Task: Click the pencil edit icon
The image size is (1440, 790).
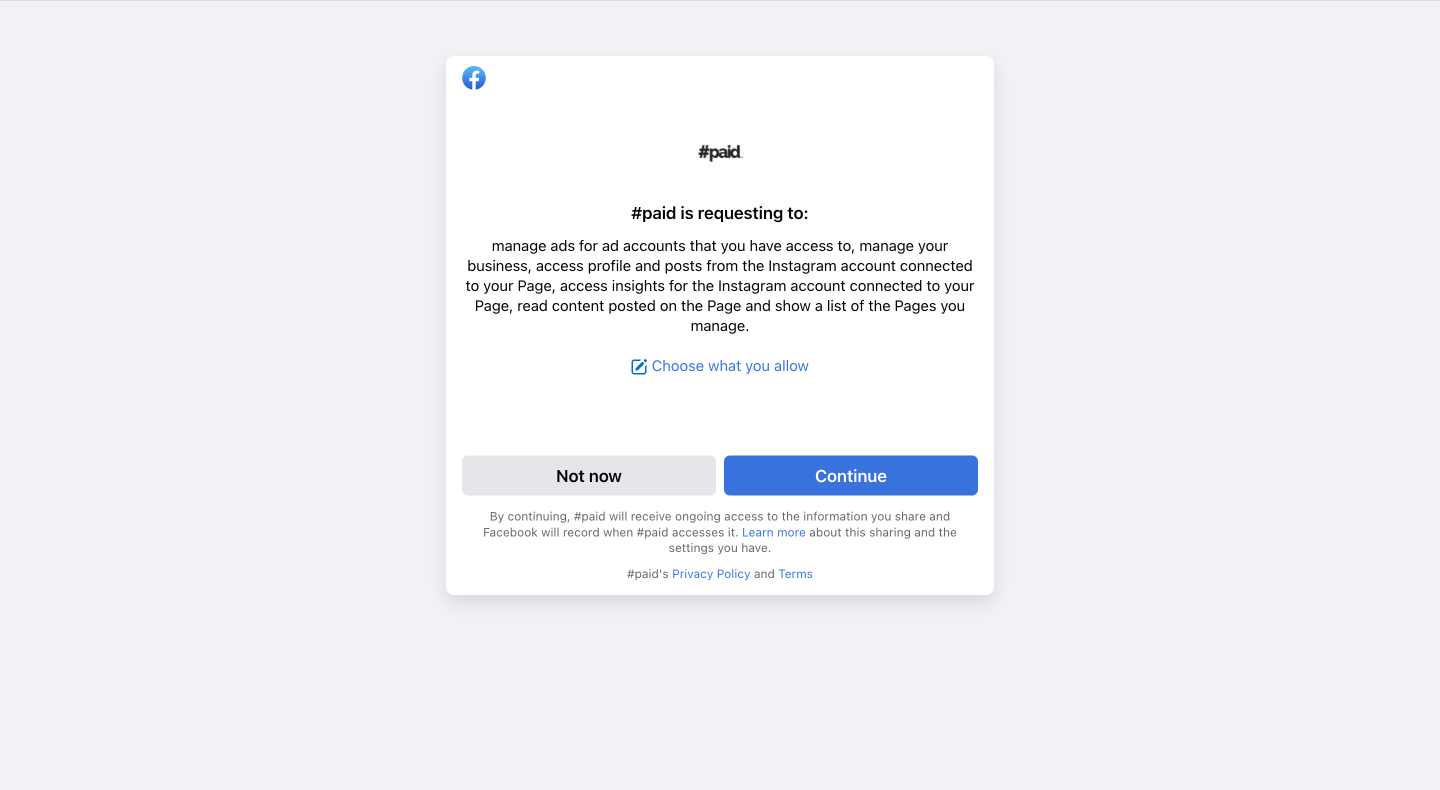Action: [639, 367]
